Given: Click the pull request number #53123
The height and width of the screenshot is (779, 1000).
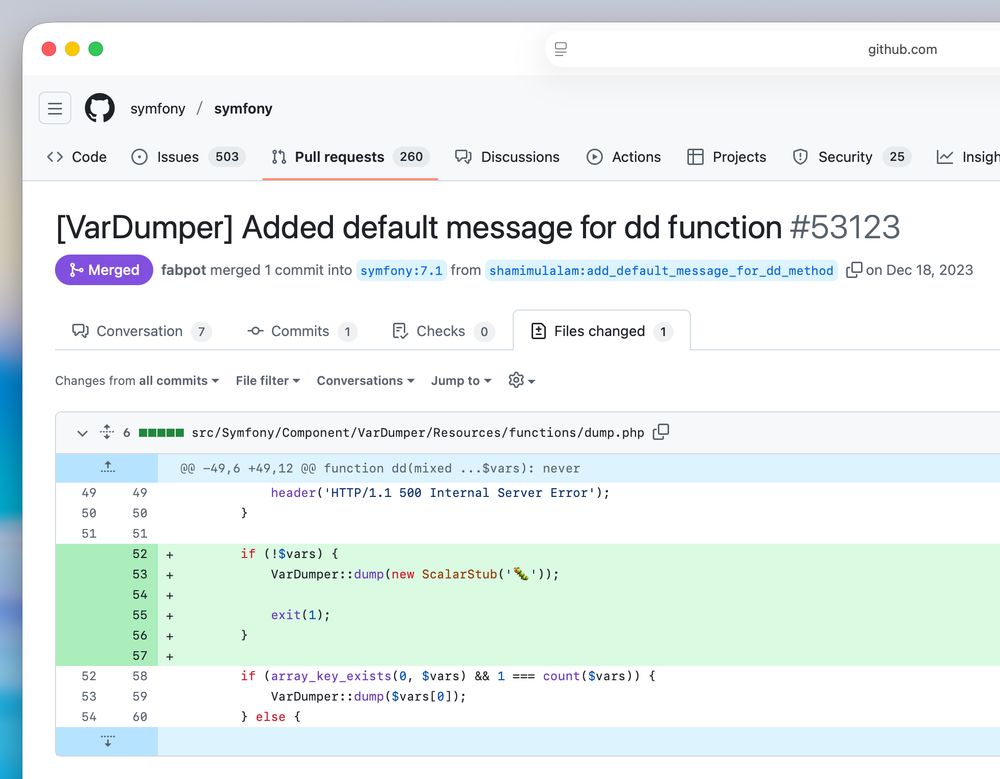Looking at the screenshot, I should pyautogui.click(x=845, y=227).
